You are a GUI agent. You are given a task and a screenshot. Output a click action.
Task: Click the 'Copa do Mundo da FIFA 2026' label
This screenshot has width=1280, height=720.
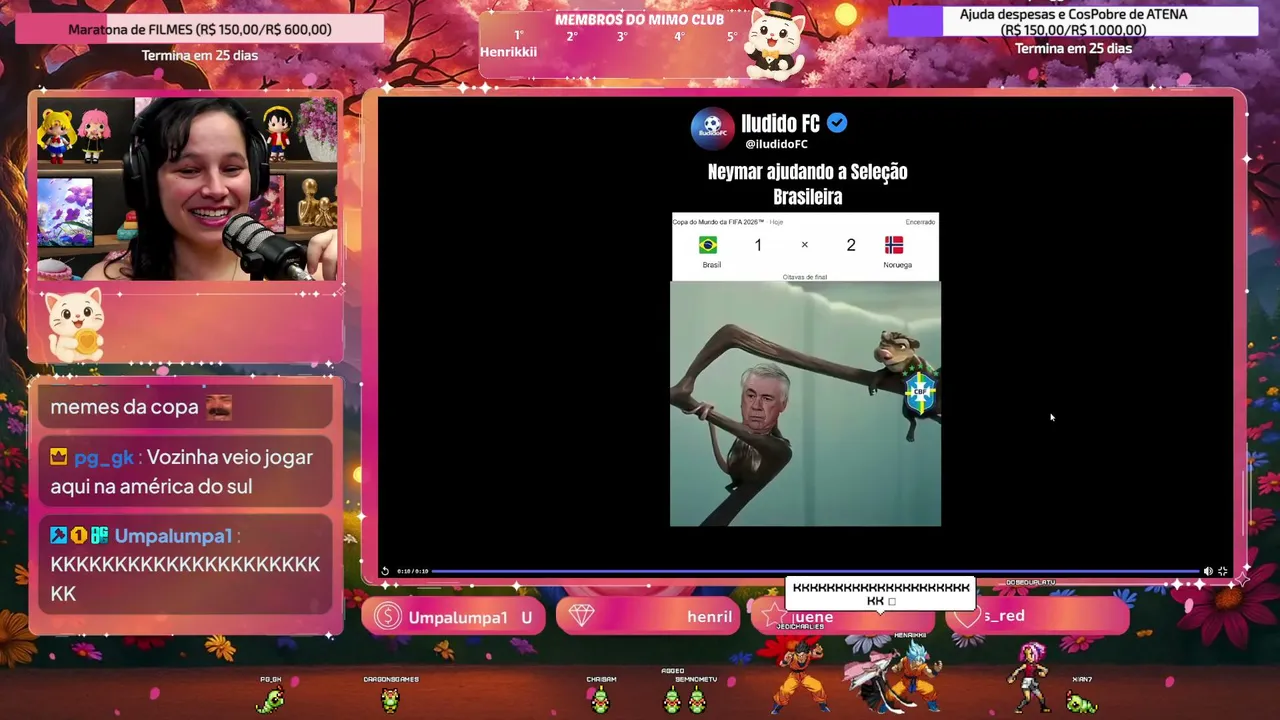click(x=718, y=222)
